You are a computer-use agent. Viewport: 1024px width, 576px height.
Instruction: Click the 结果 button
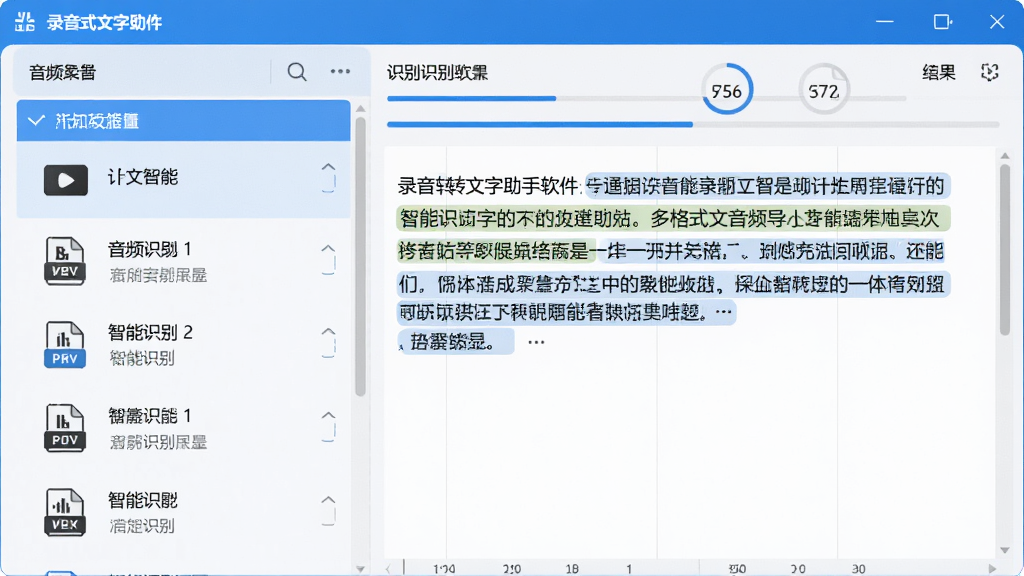938,72
